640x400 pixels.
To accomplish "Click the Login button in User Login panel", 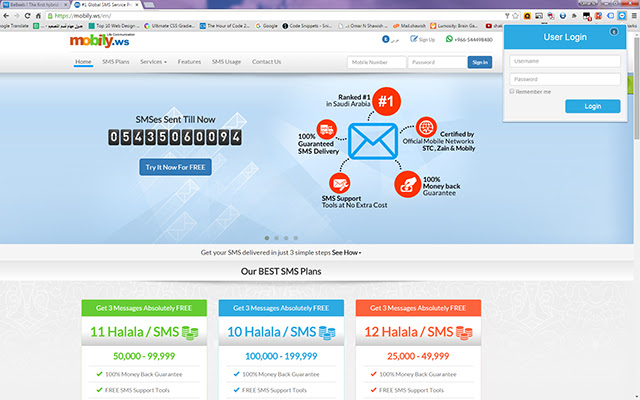I will tap(593, 106).
